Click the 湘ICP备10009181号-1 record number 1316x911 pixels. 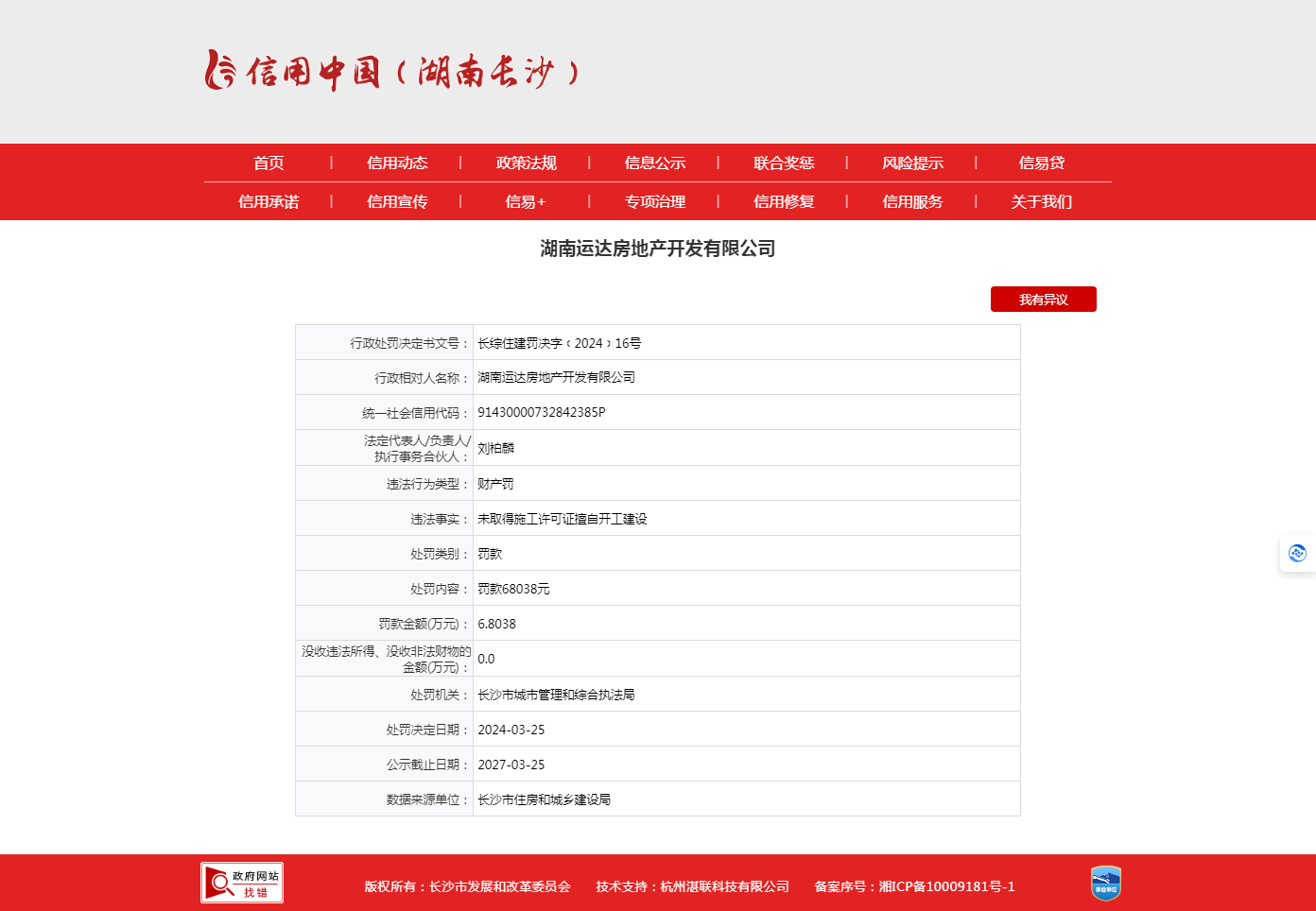point(946,886)
